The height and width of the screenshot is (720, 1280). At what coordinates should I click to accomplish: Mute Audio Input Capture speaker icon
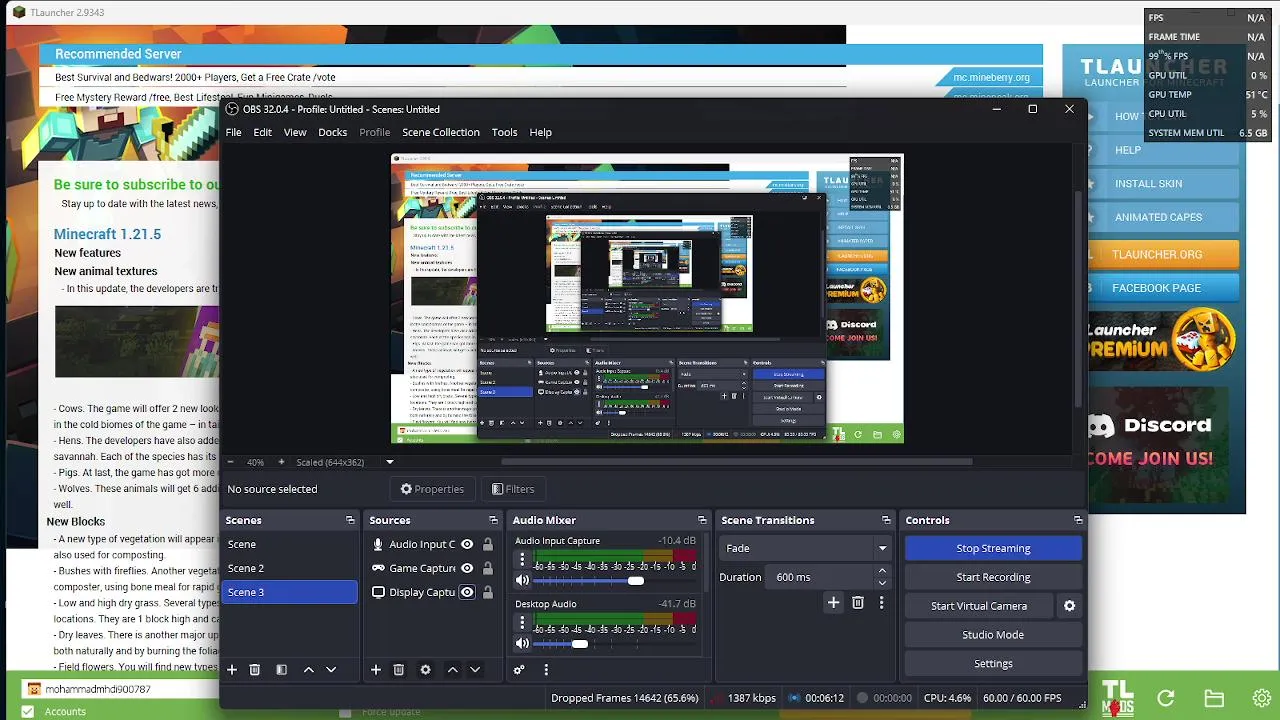pos(522,580)
